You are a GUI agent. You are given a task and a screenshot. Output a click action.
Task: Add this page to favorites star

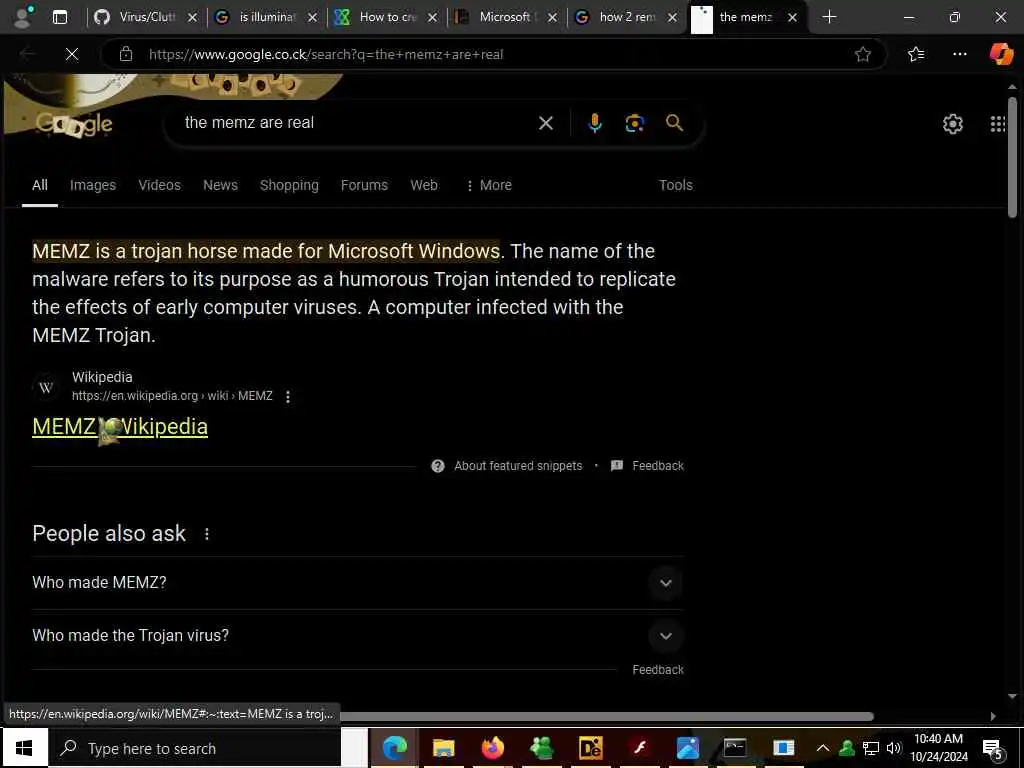[863, 54]
